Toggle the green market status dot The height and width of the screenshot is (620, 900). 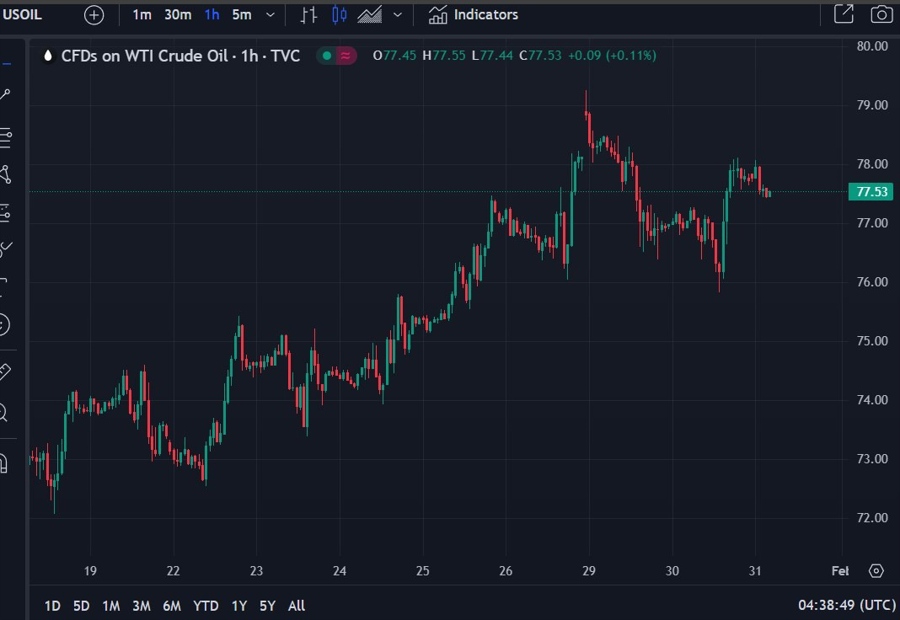coord(327,56)
